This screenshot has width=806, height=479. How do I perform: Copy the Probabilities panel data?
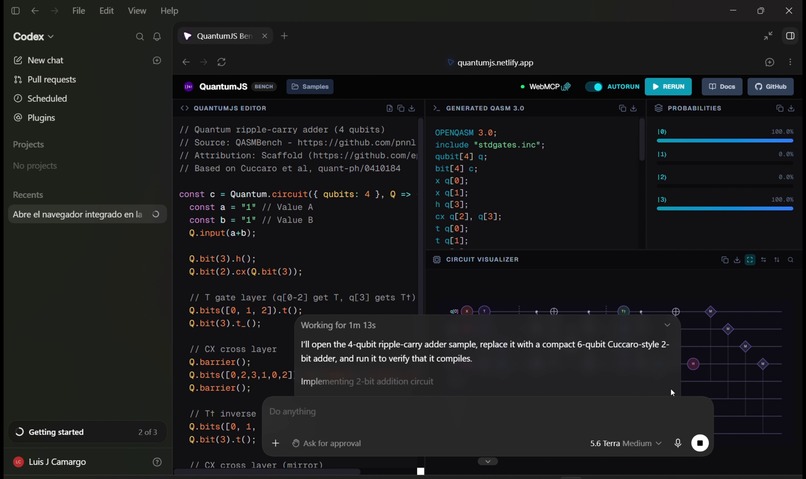[x=780, y=108]
